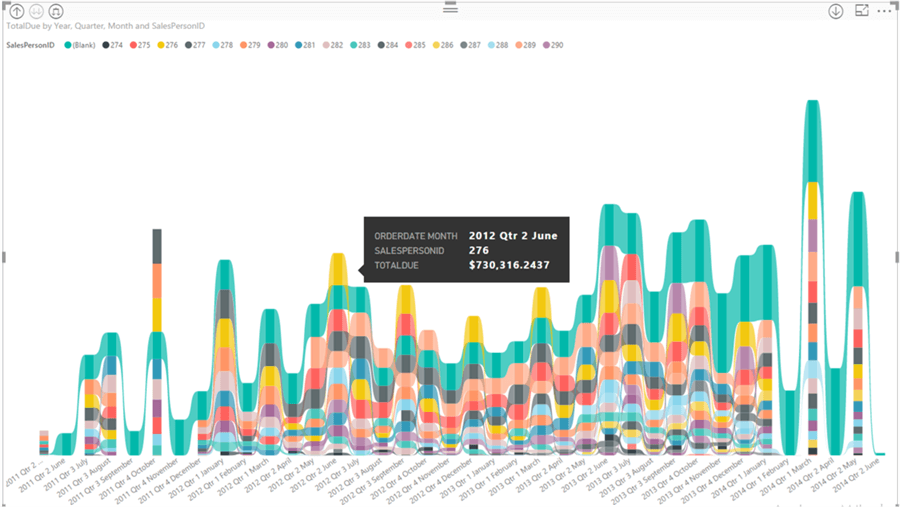Click axis label '2013 Qtr 3 July'

[609, 473]
